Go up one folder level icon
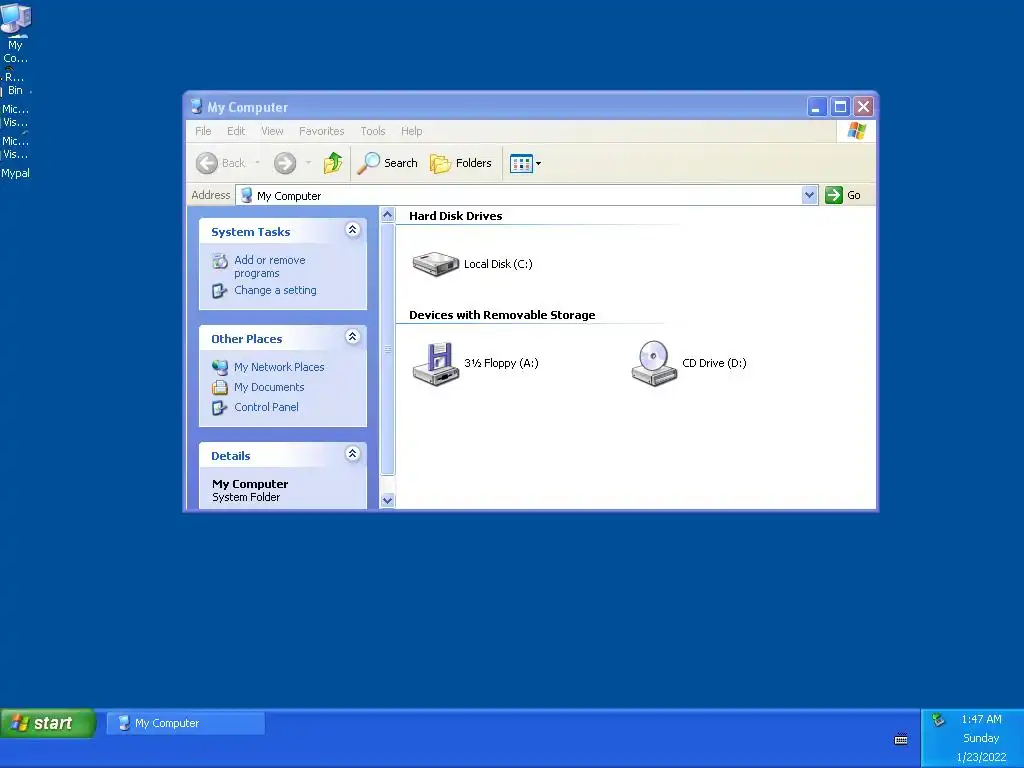The image size is (1024, 768). [x=333, y=163]
